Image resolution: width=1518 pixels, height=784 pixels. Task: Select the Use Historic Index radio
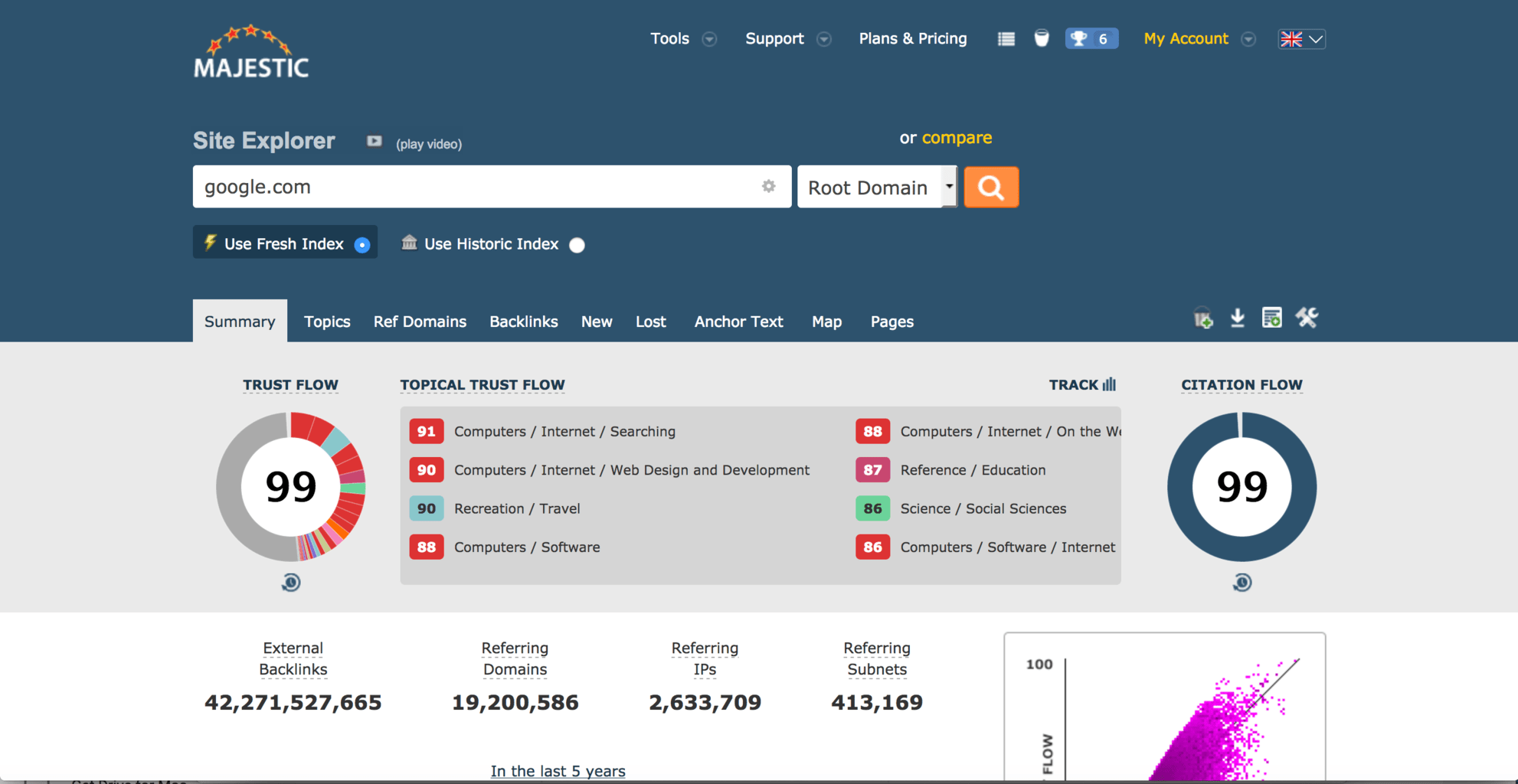pos(577,245)
